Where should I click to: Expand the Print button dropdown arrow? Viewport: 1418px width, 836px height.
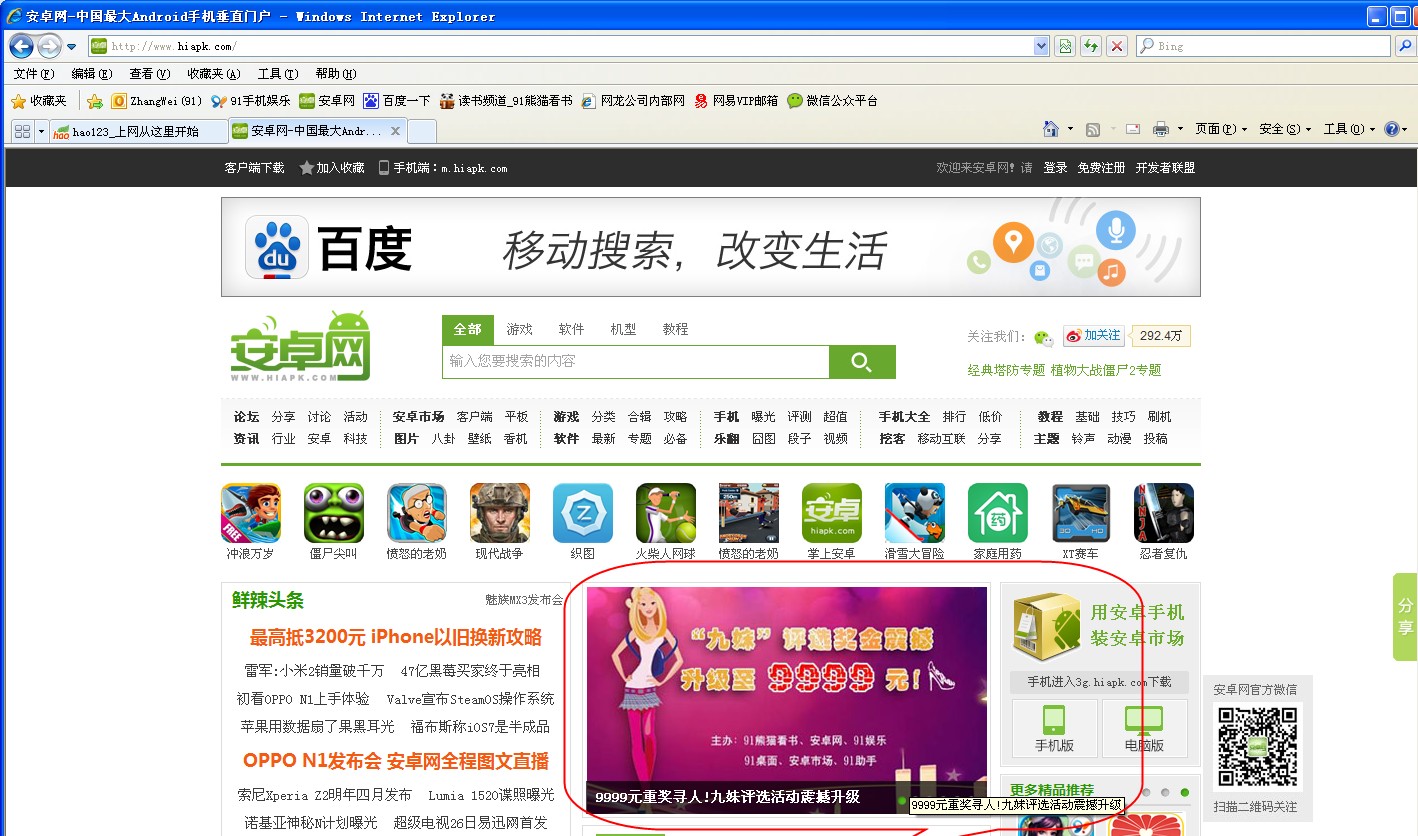[1180, 129]
